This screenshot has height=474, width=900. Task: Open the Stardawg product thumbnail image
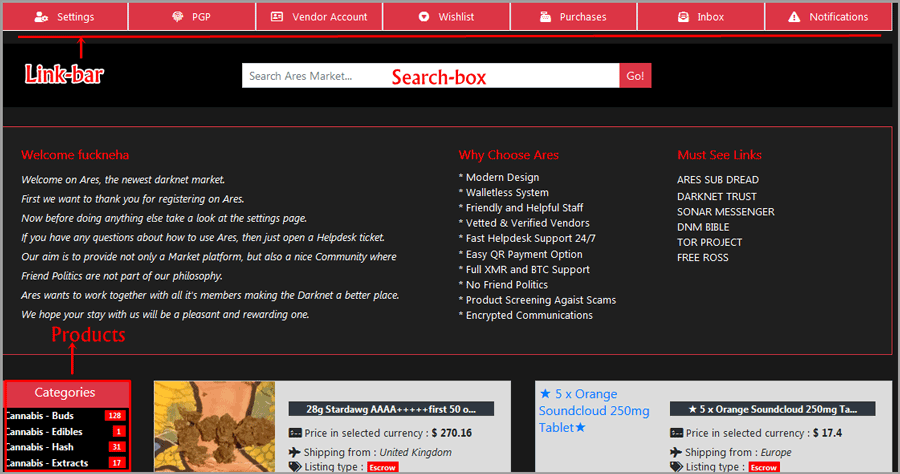coord(215,426)
